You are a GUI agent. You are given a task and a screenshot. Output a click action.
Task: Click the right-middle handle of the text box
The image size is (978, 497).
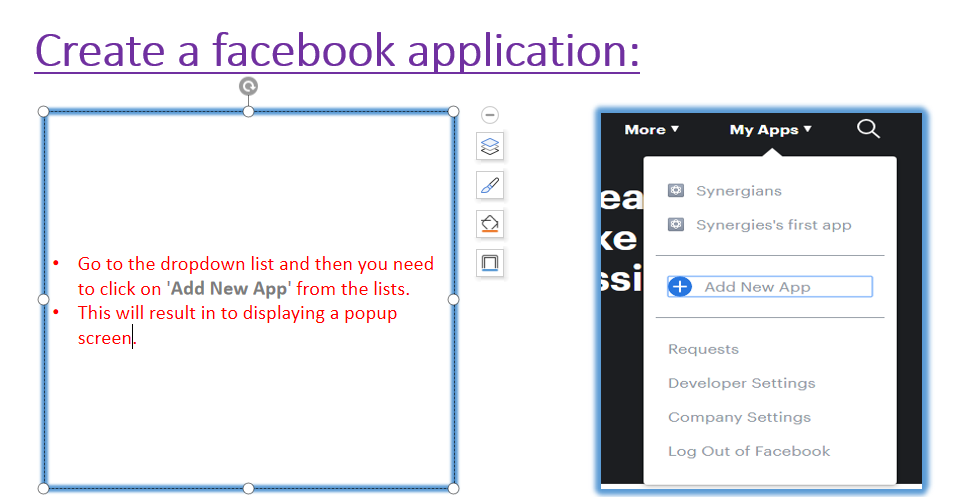click(x=453, y=299)
